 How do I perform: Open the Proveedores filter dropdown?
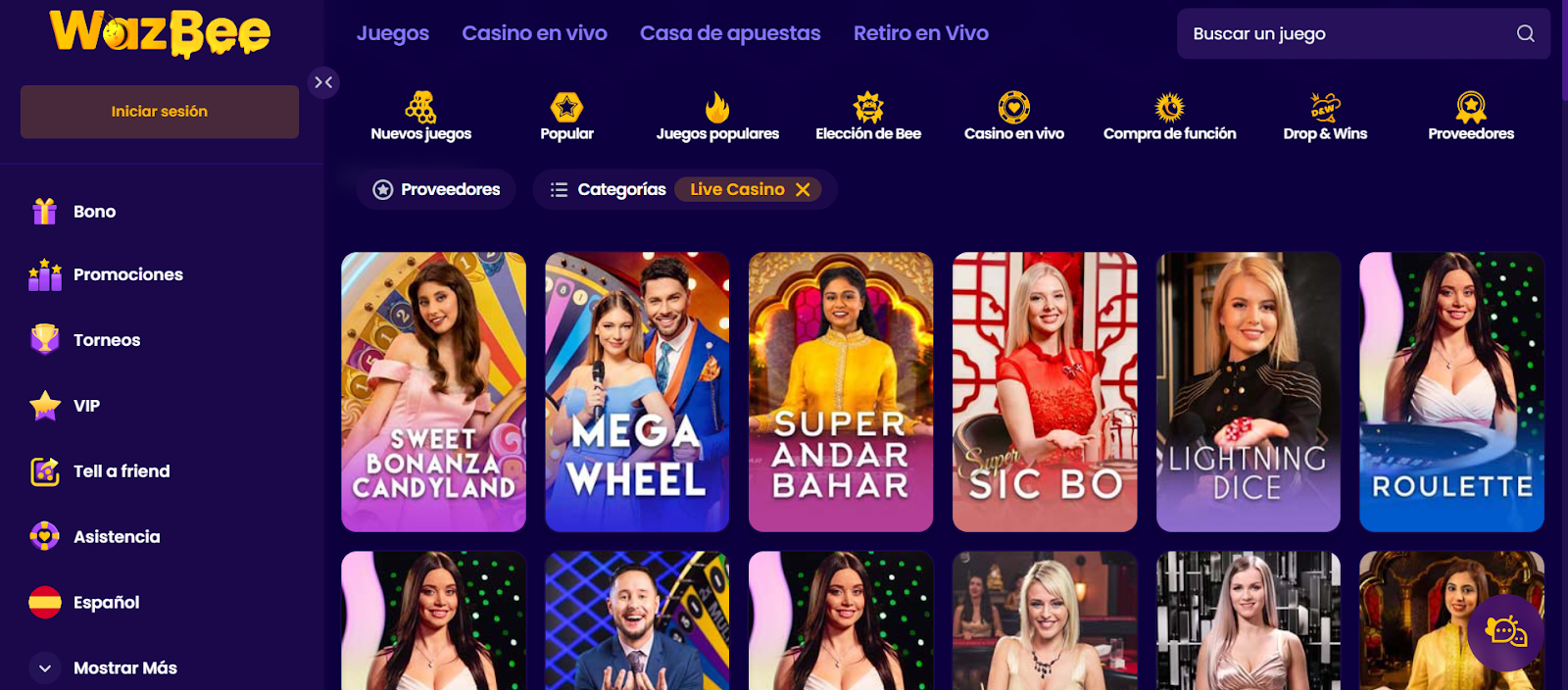436,189
